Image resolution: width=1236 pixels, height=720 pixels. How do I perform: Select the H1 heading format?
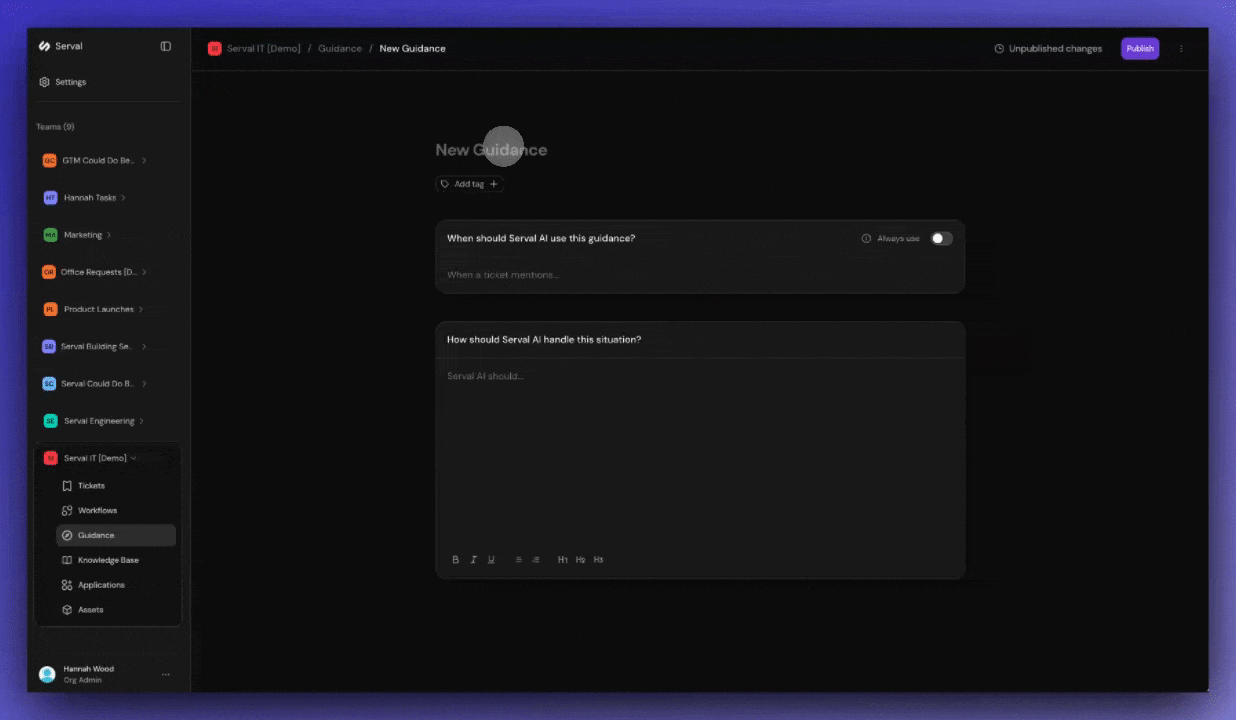562,559
